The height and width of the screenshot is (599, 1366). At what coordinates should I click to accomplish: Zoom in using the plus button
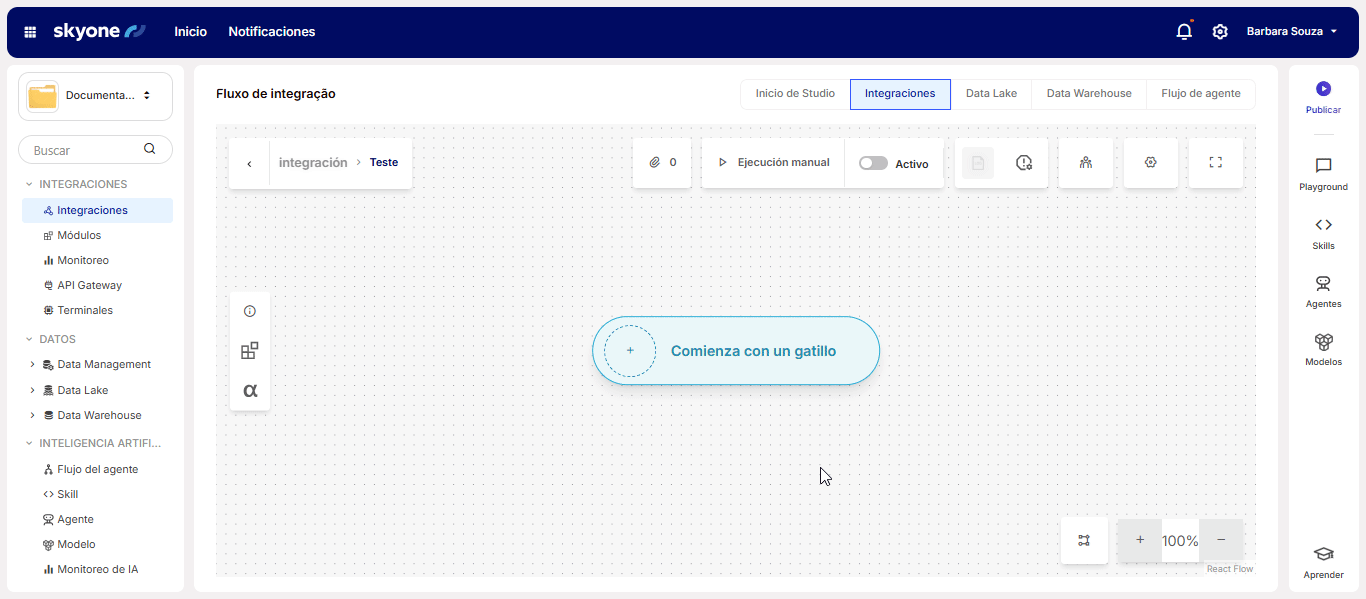pos(1140,540)
